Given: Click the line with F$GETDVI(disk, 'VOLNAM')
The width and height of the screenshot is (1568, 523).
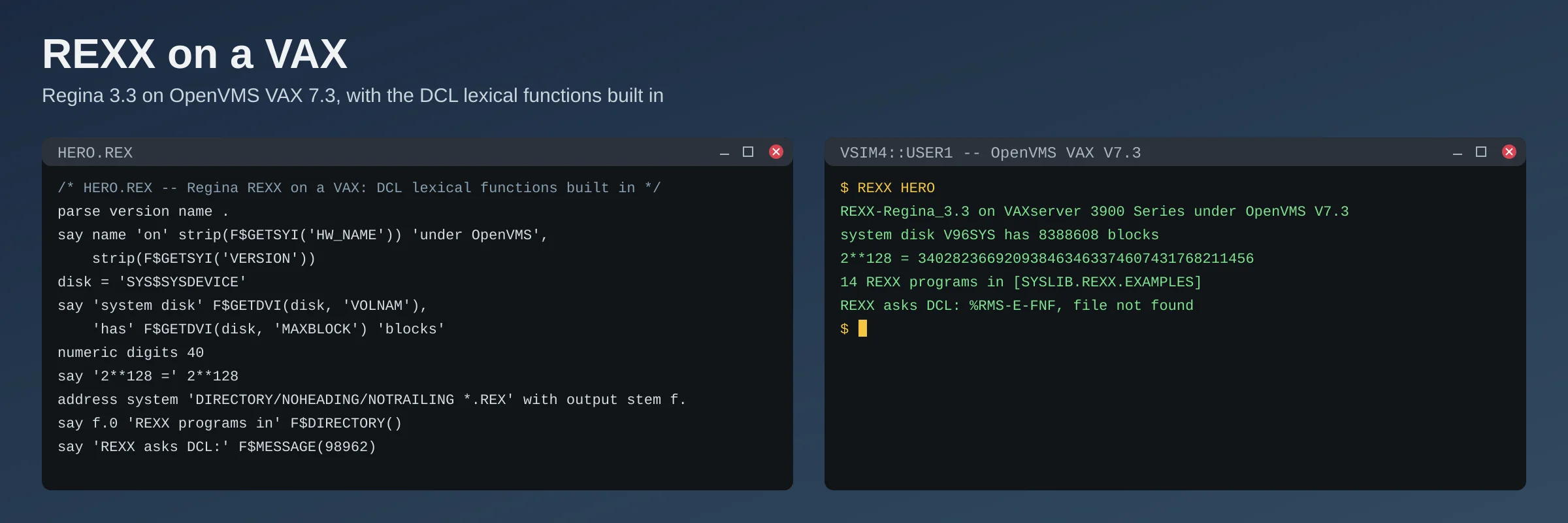Looking at the screenshot, I should 242,305.
